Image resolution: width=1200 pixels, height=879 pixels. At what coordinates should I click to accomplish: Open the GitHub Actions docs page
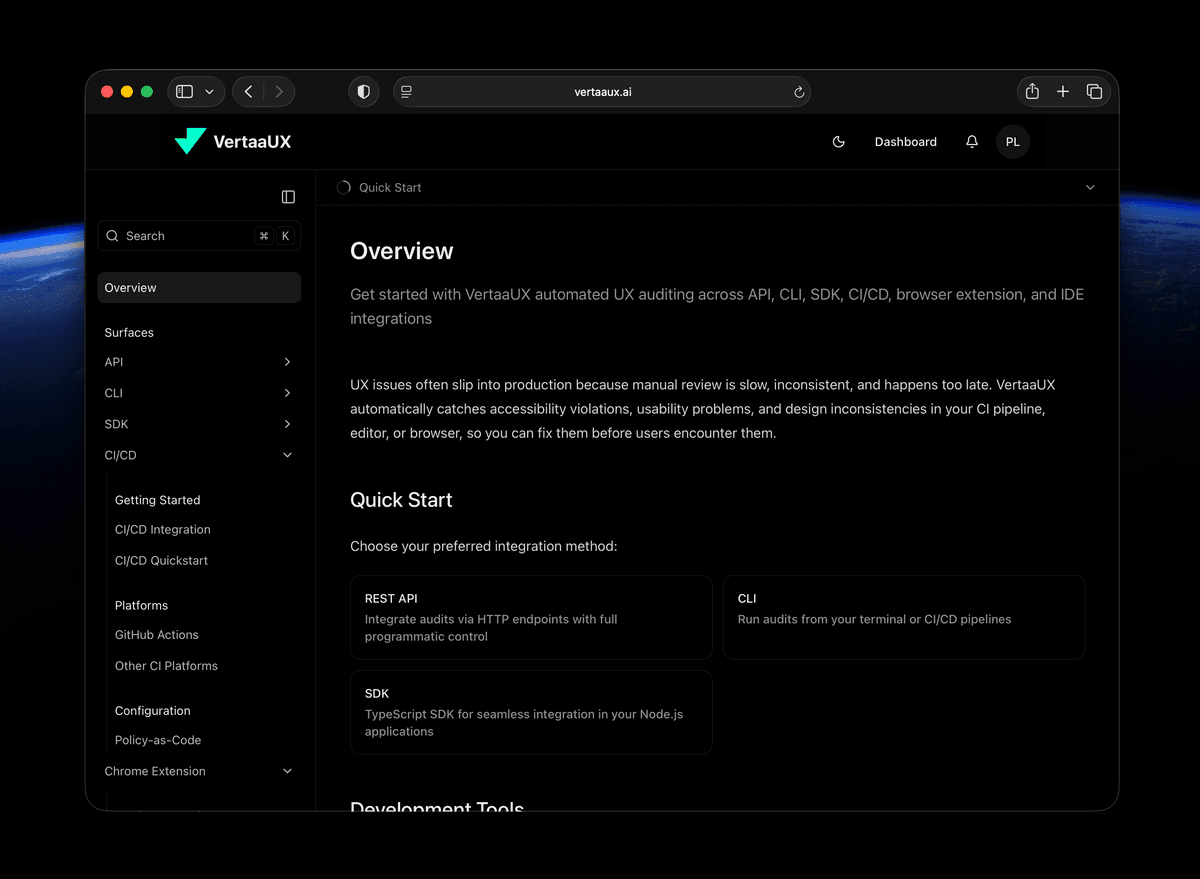[156, 634]
